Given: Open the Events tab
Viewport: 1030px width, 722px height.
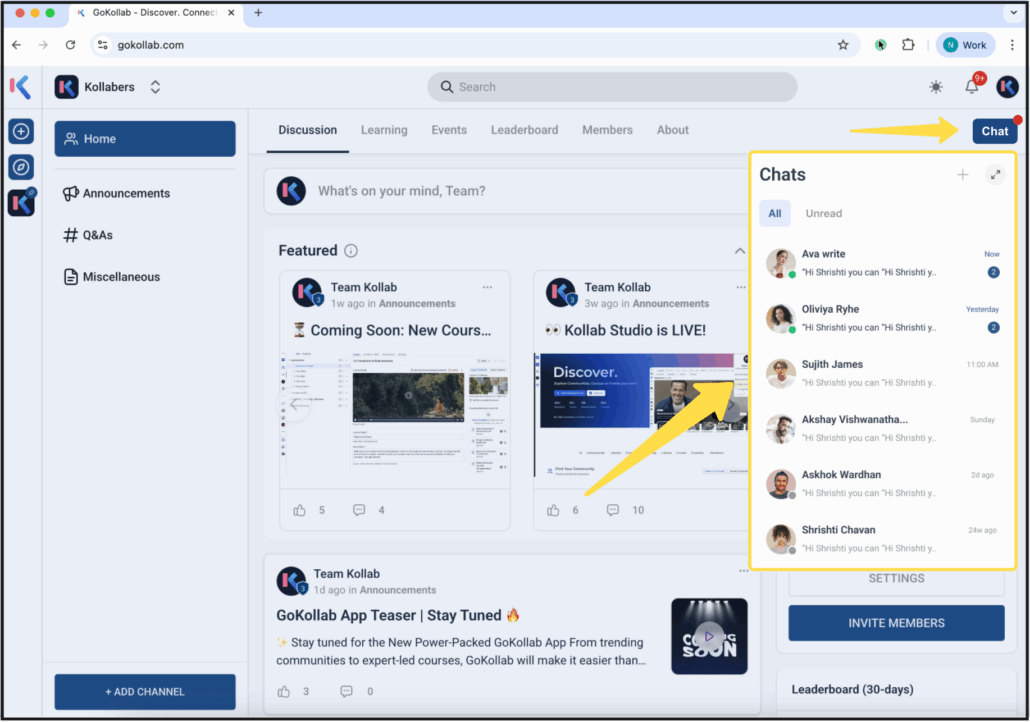Looking at the screenshot, I should pos(449,130).
